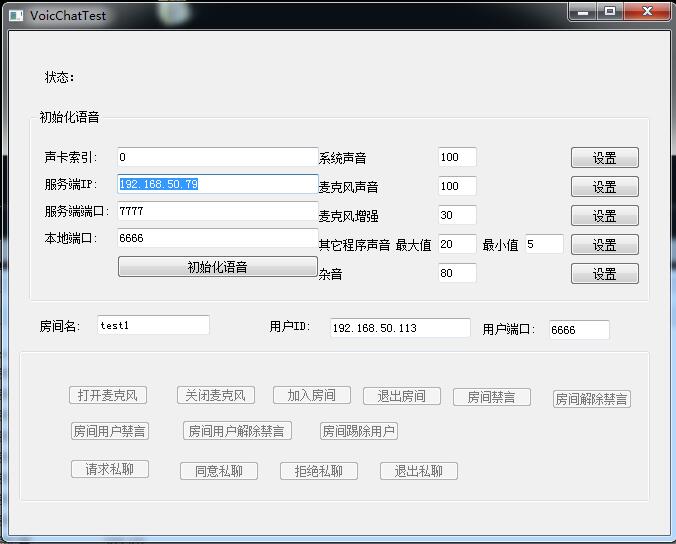Click the 打开麦克风 button
The width and height of the screenshot is (676, 544).
tap(108, 395)
